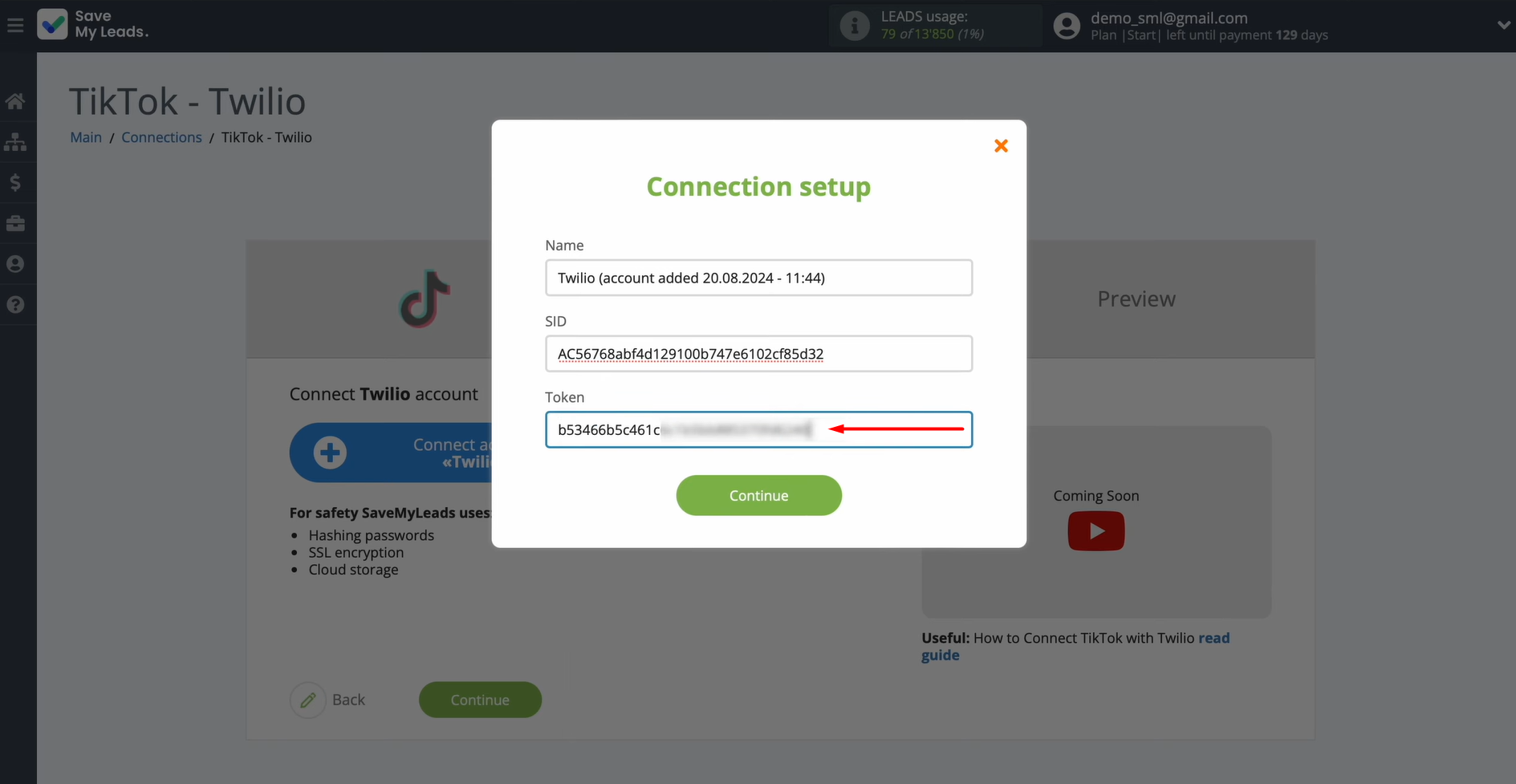The height and width of the screenshot is (784, 1516).
Task: Click the account avatar icon
Action: 1067,25
